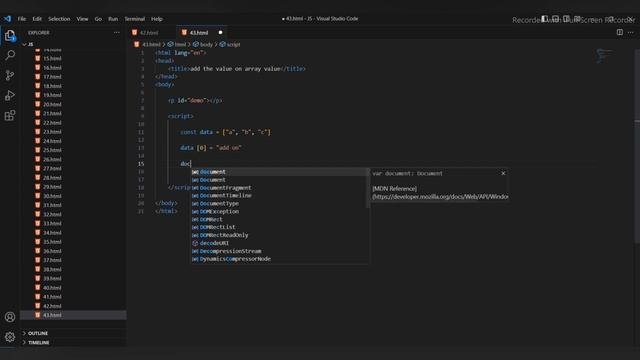Viewport: 640px width, 360px height.
Task: Open the Accounts icon in activity bar
Action: click(10, 317)
